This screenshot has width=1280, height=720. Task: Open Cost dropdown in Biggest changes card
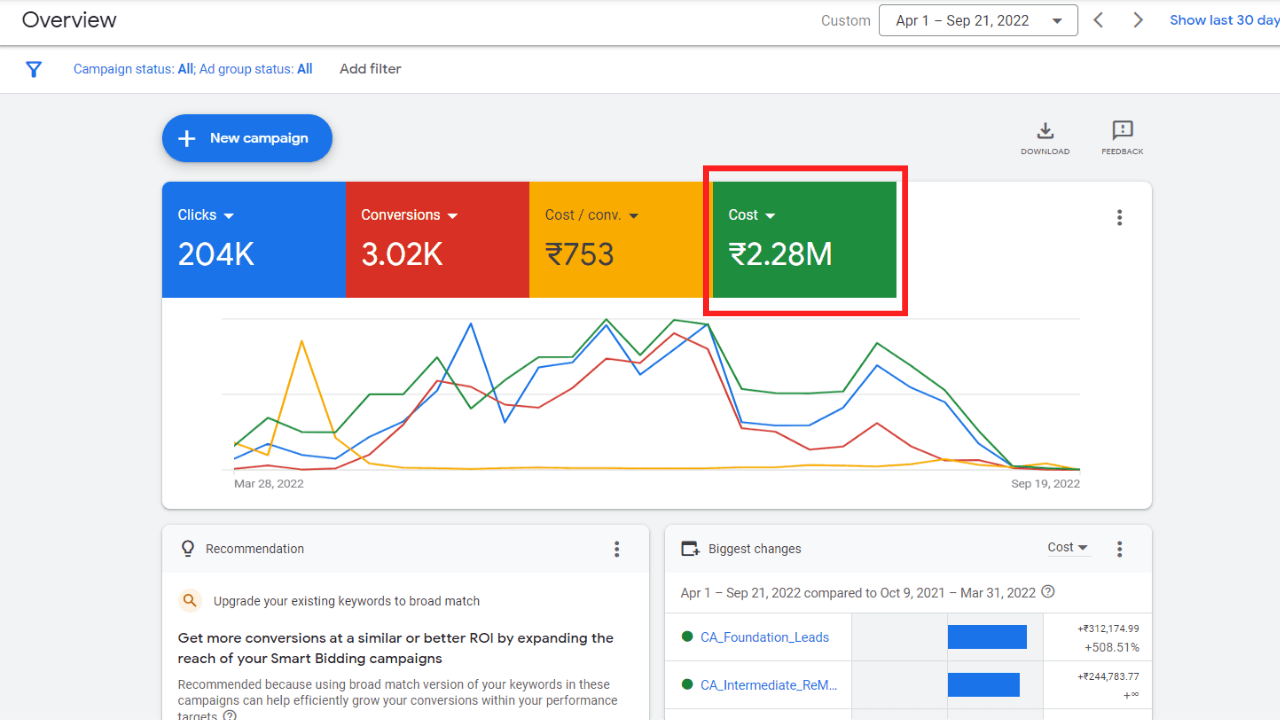pyautogui.click(x=1068, y=547)
